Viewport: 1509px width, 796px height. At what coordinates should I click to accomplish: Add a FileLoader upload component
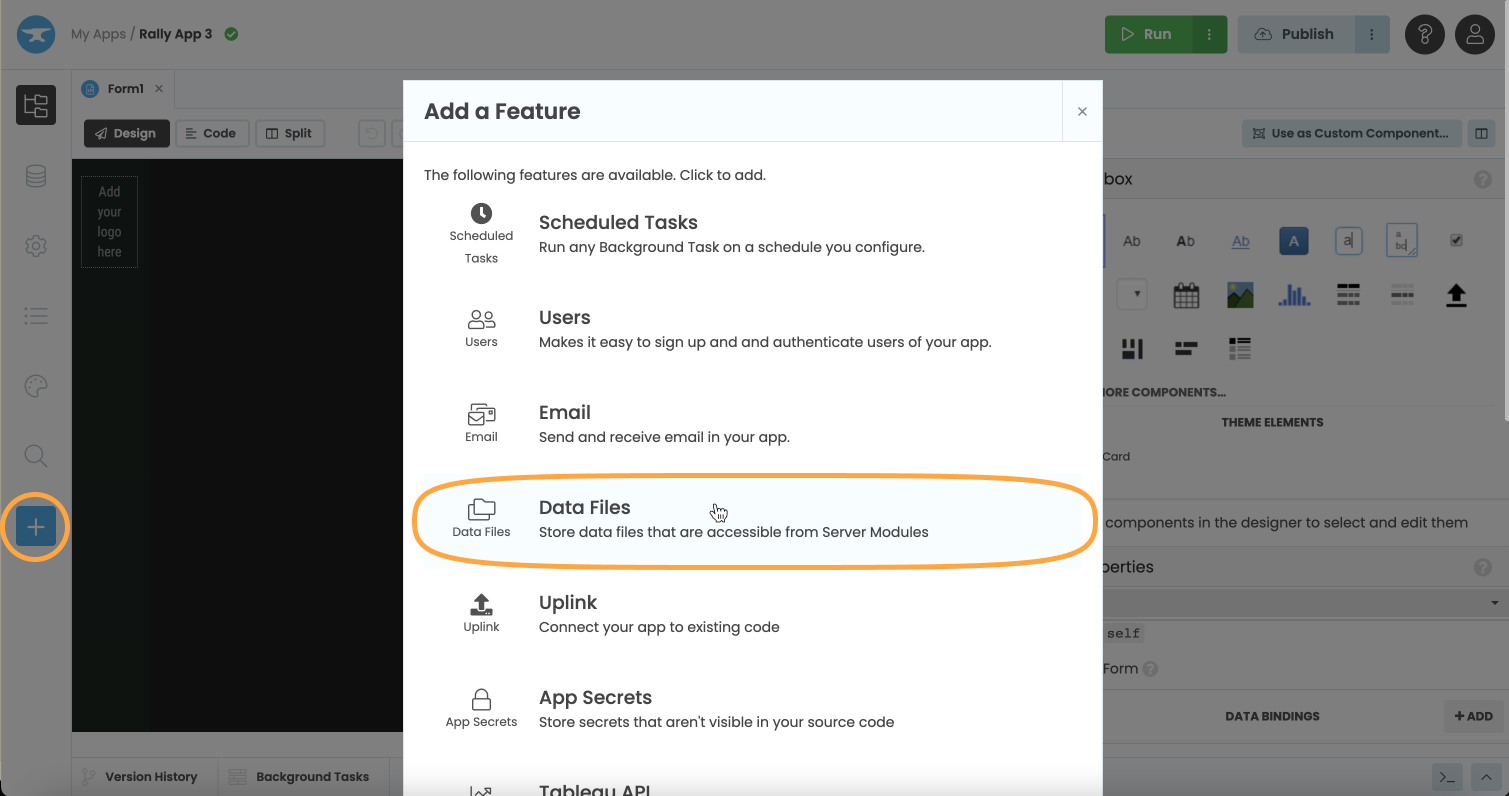[1456, 294]
